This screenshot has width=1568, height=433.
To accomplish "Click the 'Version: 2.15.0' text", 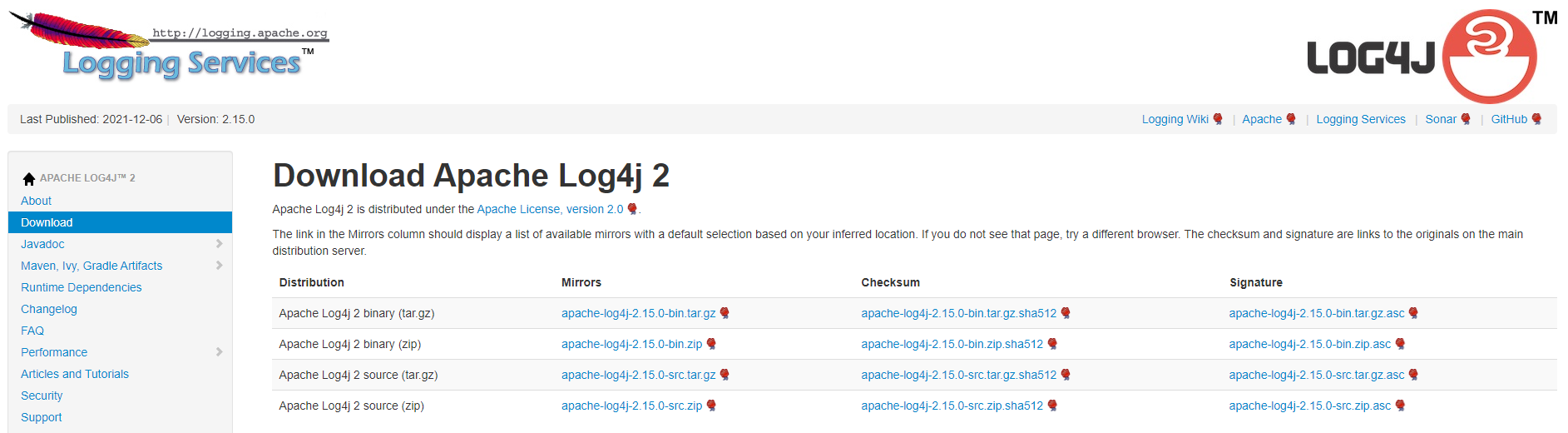I will [215, 119].
